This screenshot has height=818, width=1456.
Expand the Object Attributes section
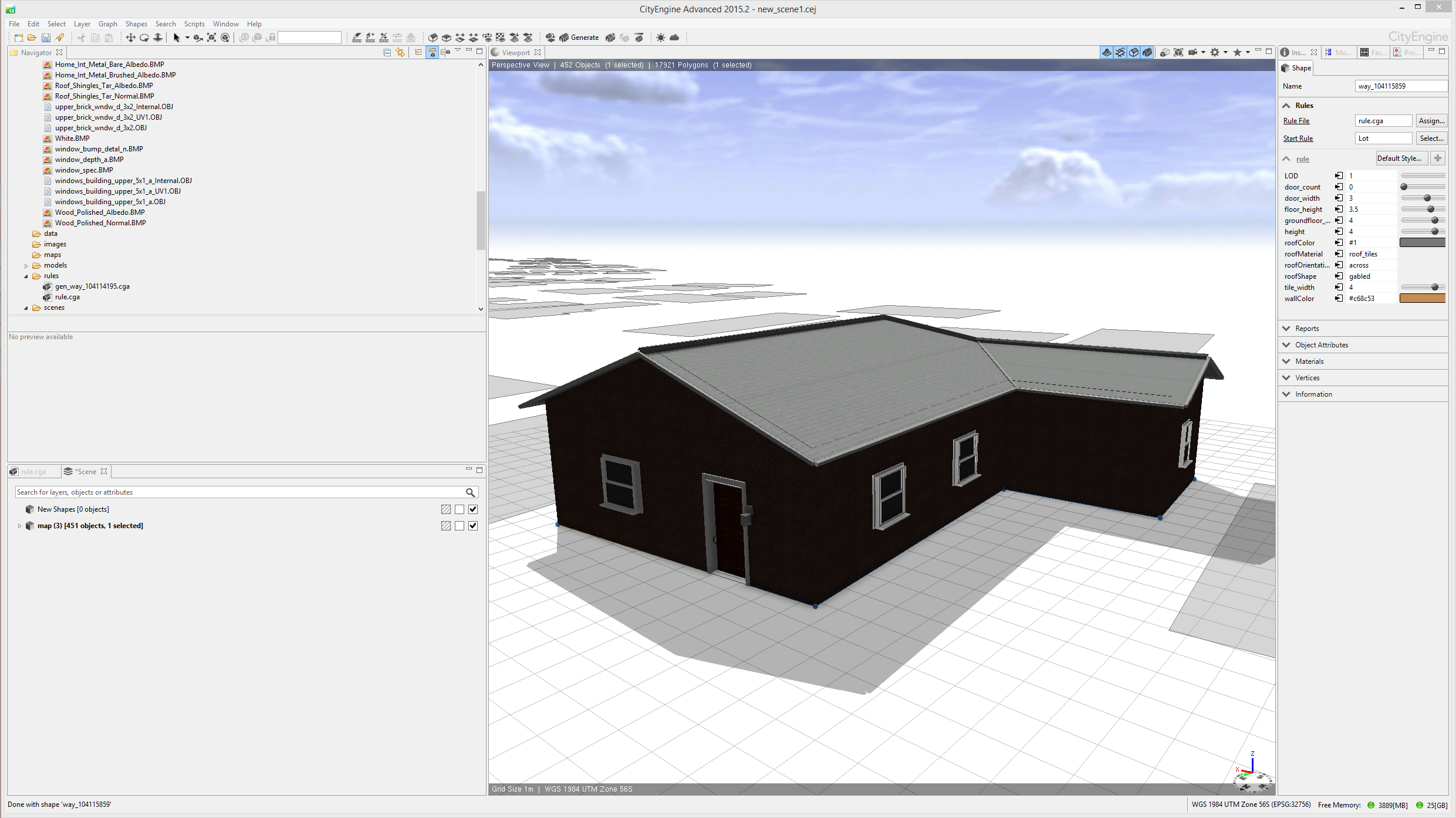[x=1286, y=345]
